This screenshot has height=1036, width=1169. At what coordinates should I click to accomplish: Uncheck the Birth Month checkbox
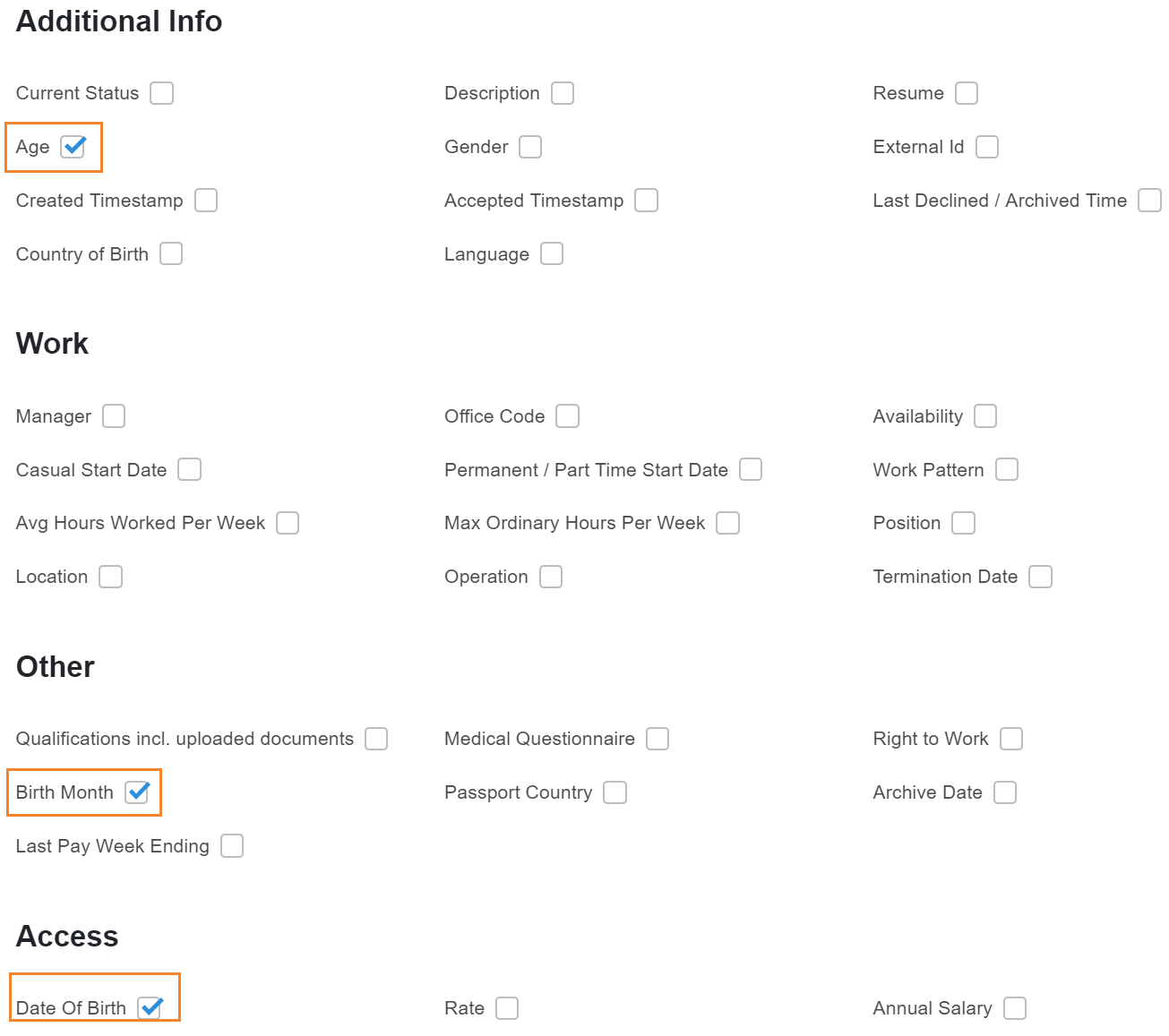click(137, 792)
